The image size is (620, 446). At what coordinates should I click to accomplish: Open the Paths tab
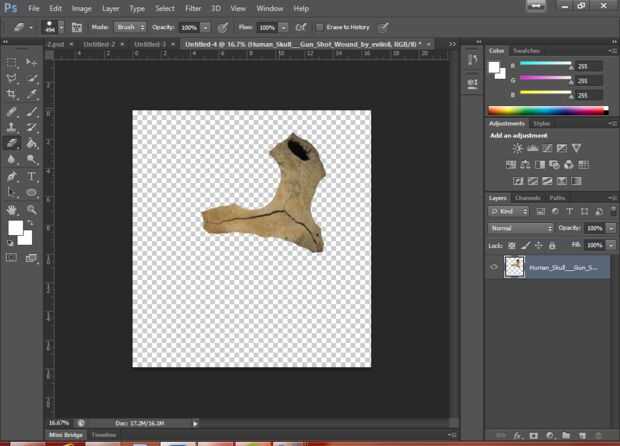(x=557, y=198)
